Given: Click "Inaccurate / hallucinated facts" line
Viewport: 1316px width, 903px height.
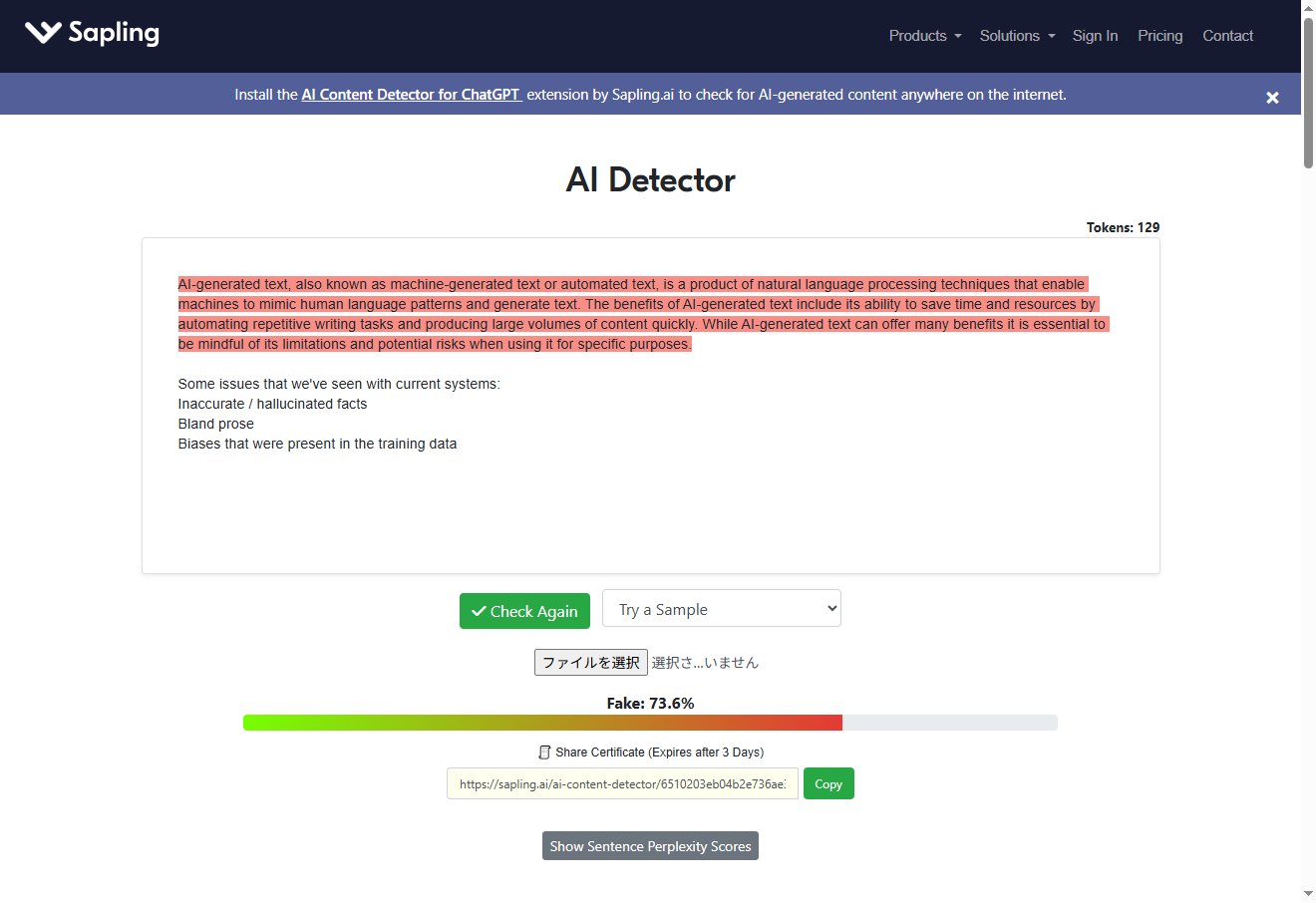Looking at the screenshot, I should coord(272,404).
